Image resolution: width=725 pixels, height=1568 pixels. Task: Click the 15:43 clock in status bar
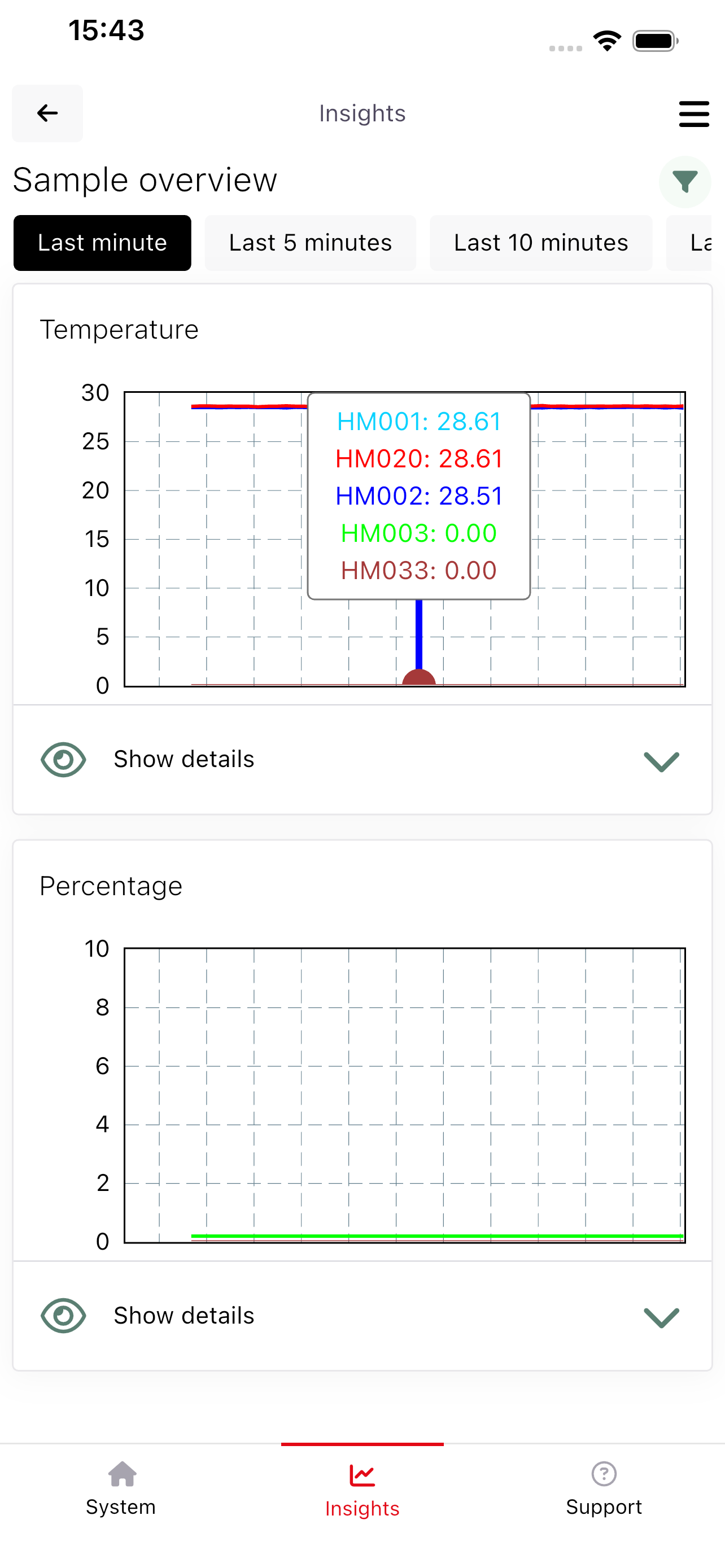(107, 30)
